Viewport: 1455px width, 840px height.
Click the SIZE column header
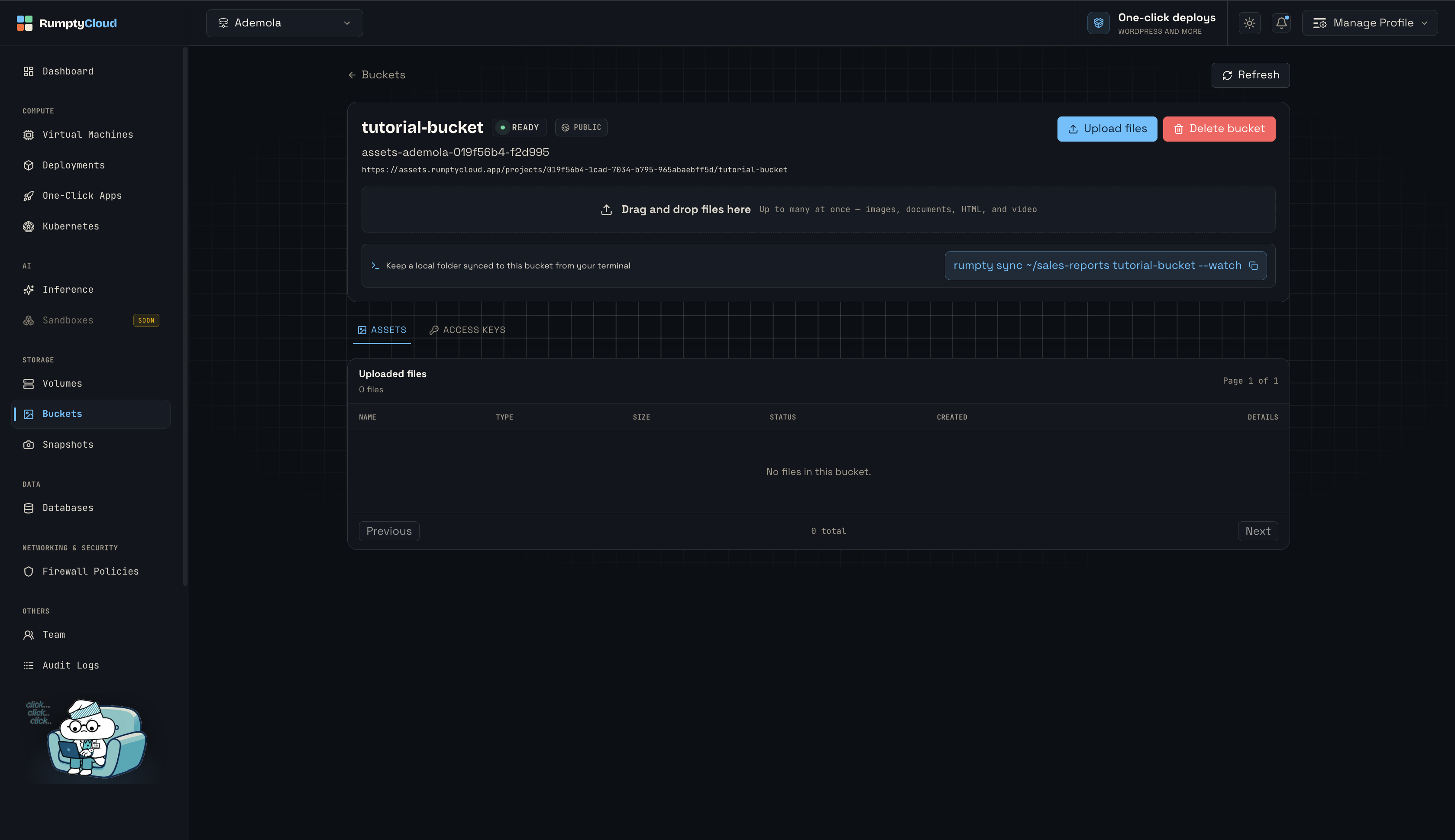641,417
